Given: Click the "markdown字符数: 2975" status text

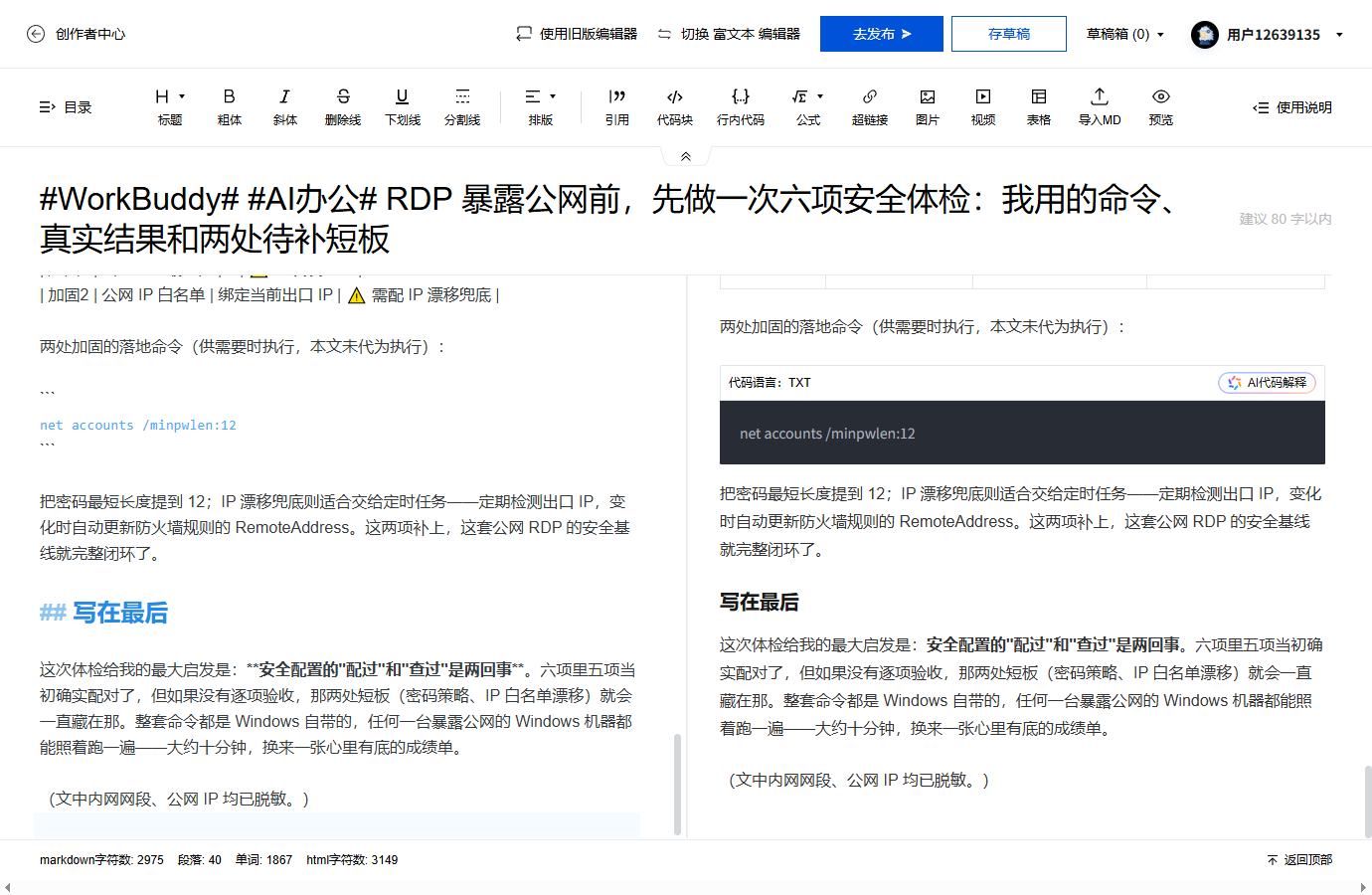Looking at the screenshot, I should coord(101,860).
